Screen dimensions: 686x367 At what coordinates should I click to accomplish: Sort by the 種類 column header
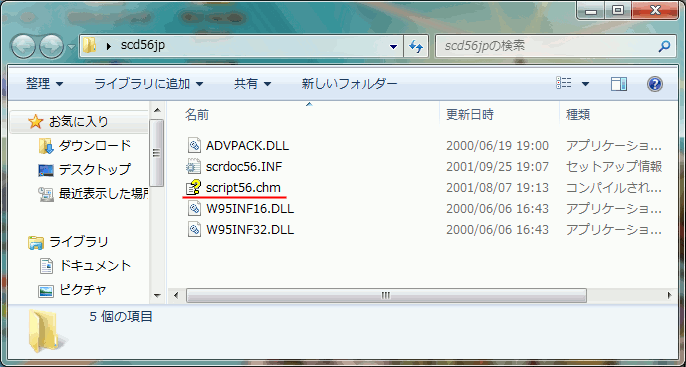point(578,115)
